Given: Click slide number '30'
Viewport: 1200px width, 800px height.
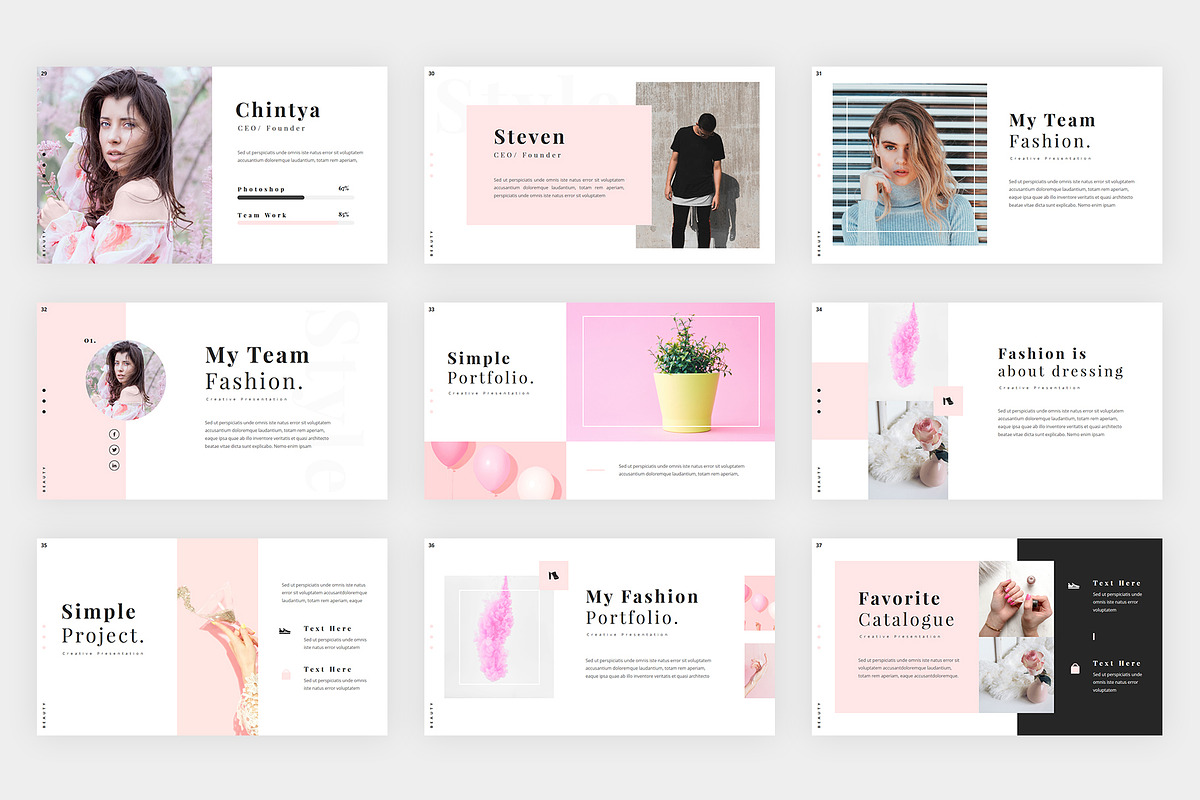Looking at the screenshot, I should click(x=431, y=73).
